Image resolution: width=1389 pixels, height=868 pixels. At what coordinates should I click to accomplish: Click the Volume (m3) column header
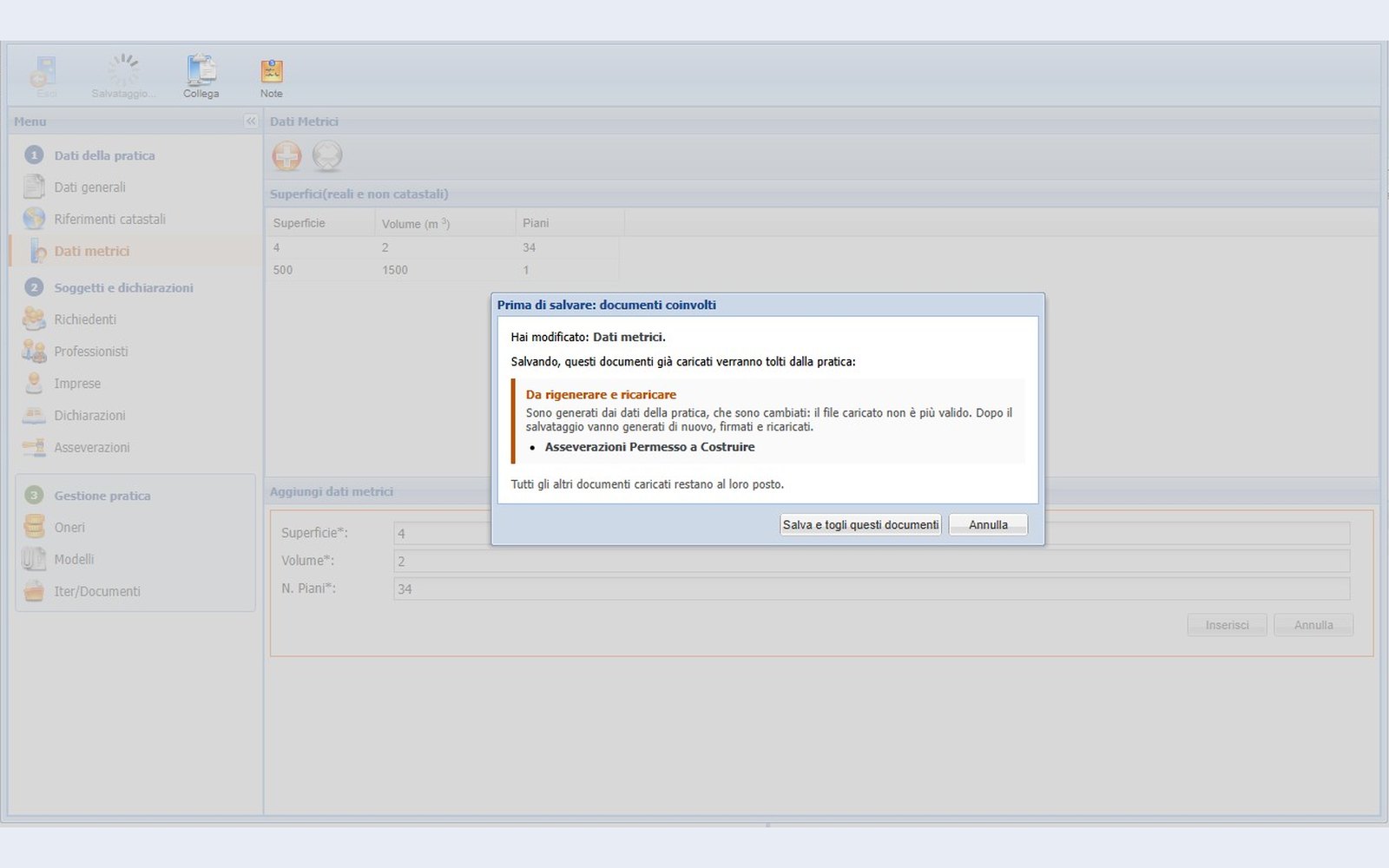point(444,223)
